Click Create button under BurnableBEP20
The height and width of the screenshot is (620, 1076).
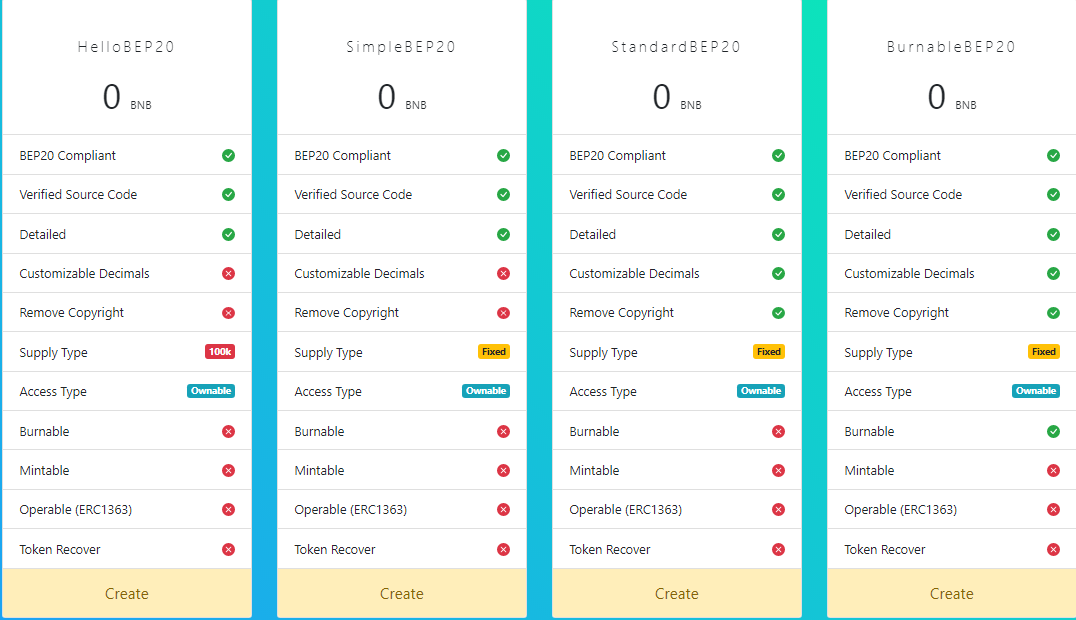[x=951, y=593]
